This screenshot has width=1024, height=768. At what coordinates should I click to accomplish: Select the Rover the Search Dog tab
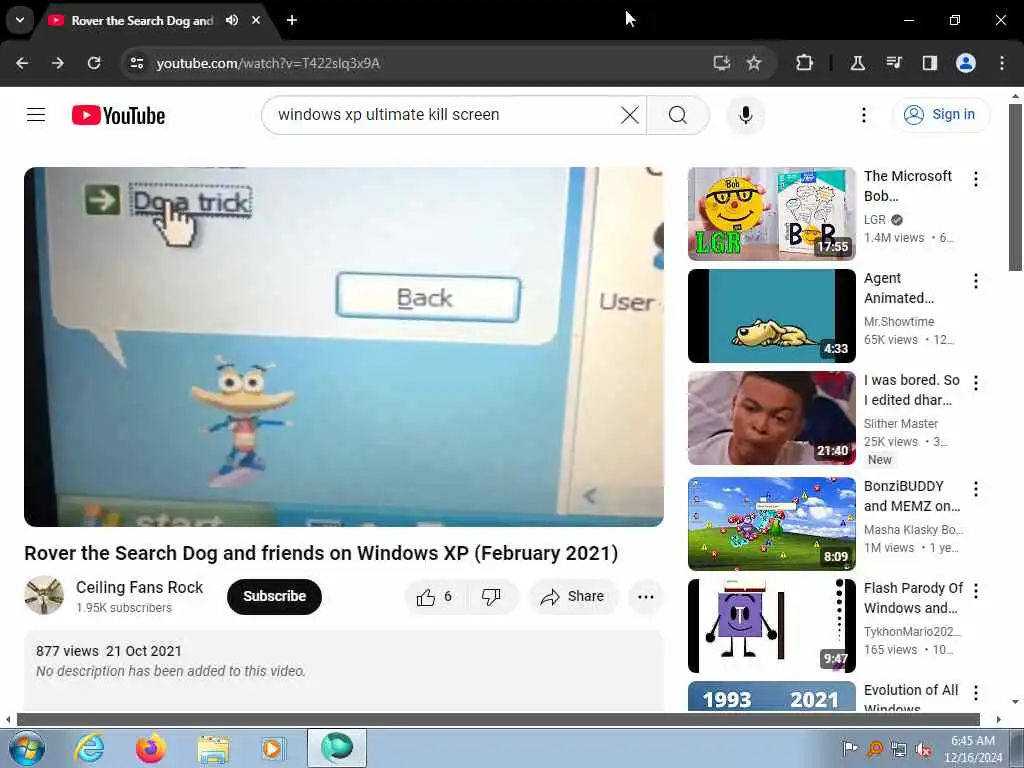142,20
